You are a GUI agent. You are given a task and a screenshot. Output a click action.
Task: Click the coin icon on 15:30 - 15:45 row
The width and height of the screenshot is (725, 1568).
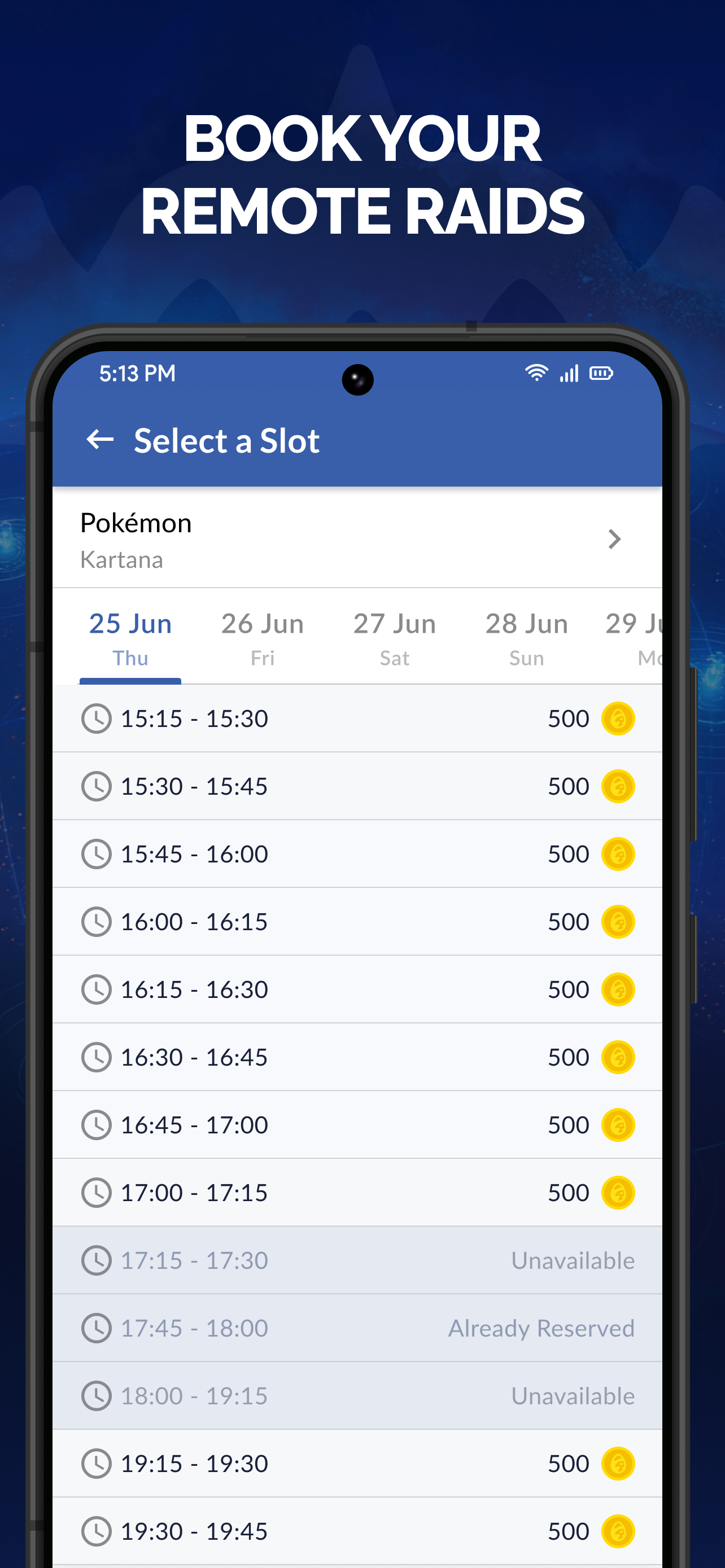(618, 786)
